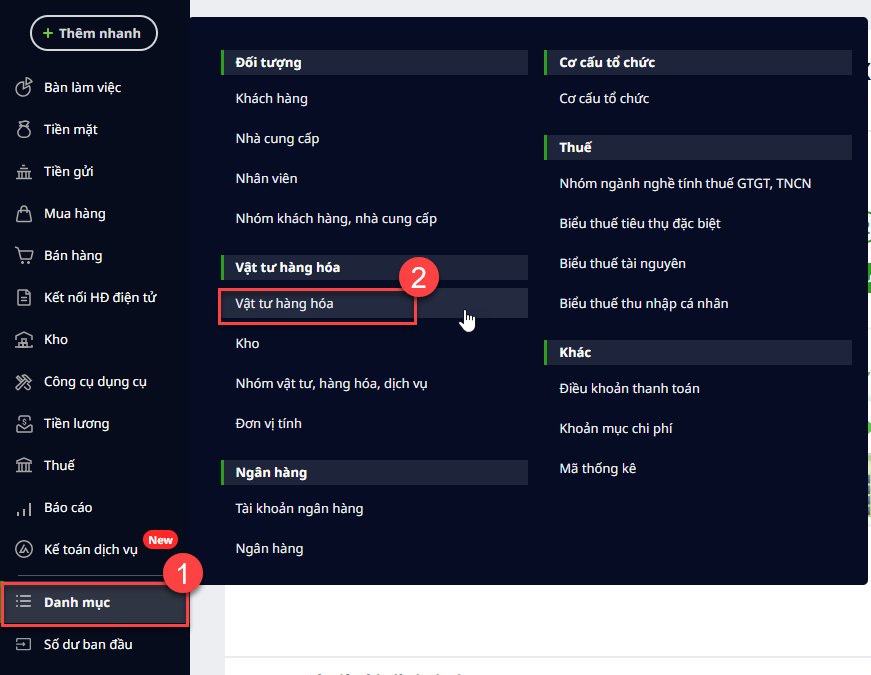Open Điều khoản thanh toán option

629,388
